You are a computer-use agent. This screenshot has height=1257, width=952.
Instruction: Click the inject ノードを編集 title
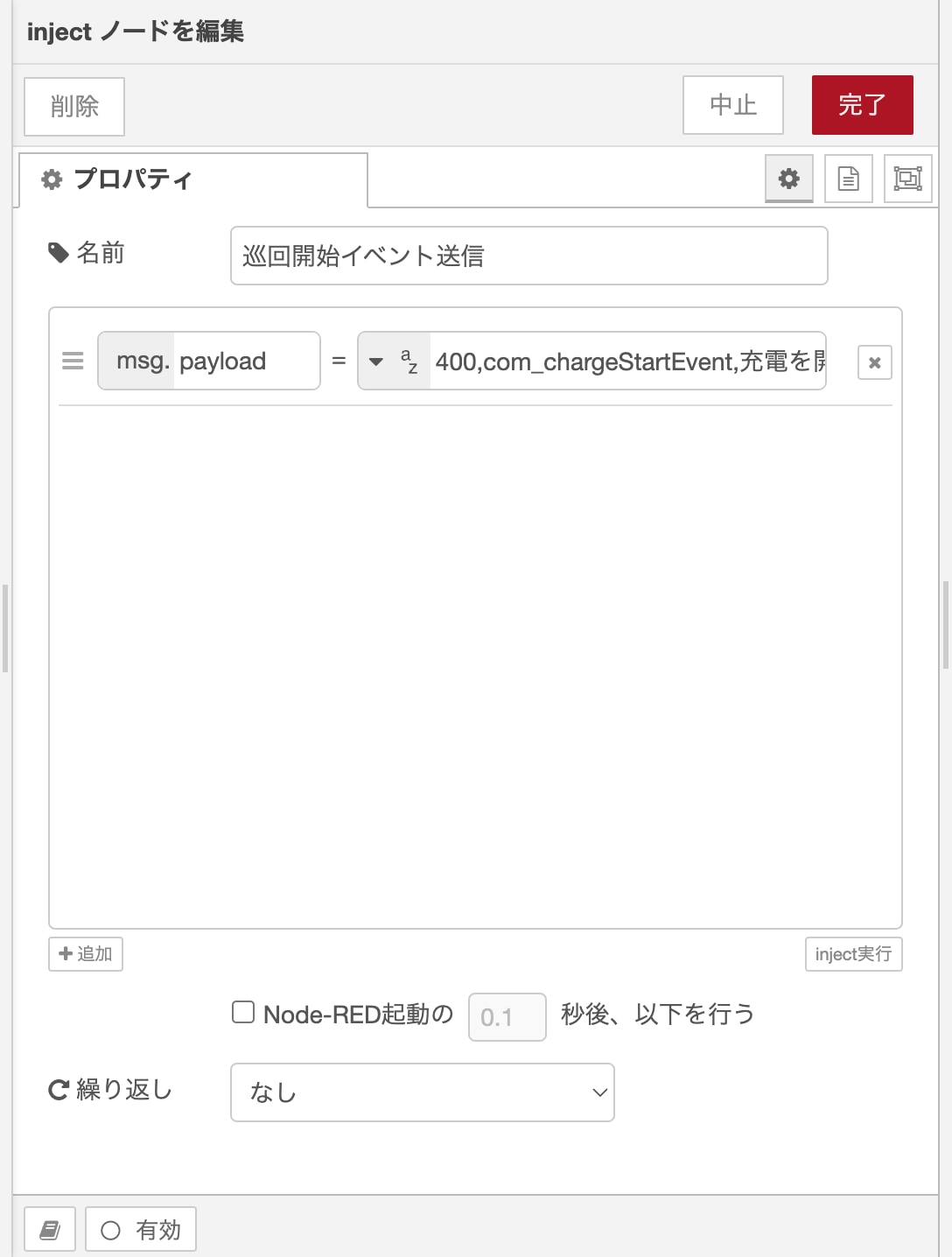(136, 32)
